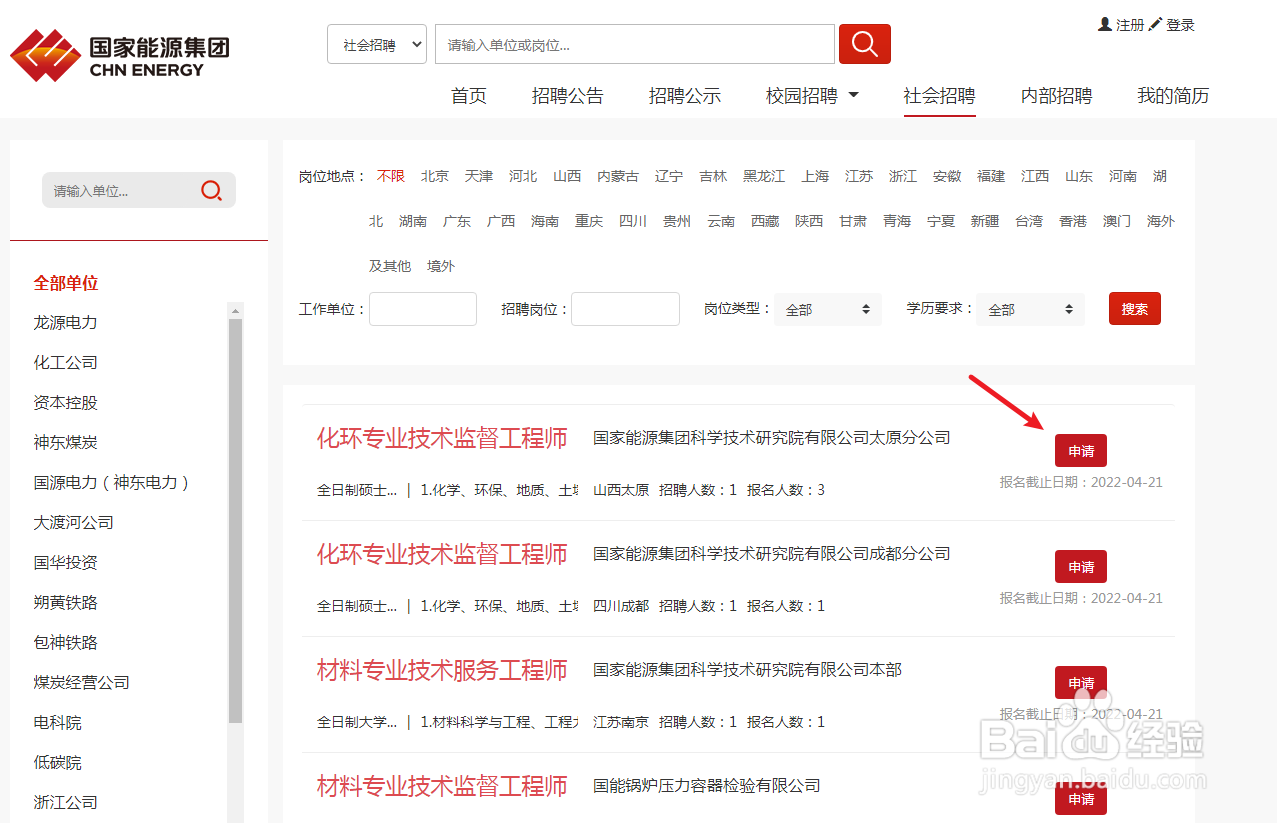Select 不限 location filter option
The image size is (1277, 823).
(x=390, y=175)
